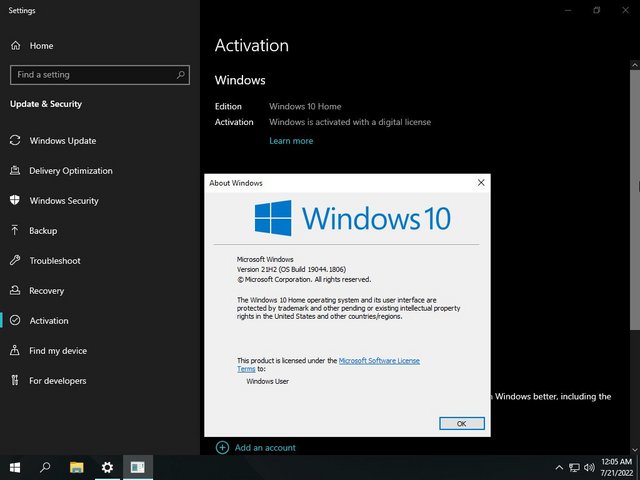
Task: Click the Windows Security shield icon
Action: coord(15,200)
